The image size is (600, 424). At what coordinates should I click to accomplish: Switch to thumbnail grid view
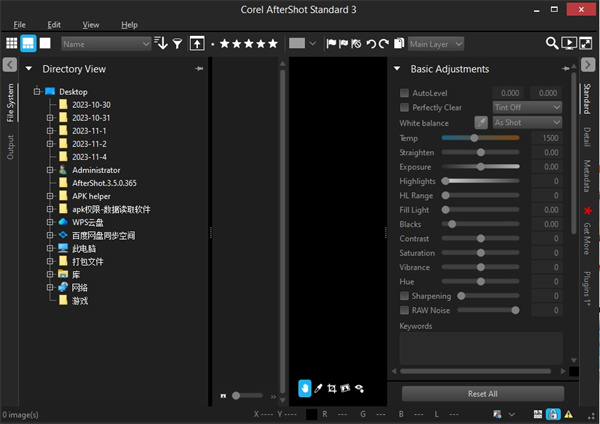[11, 43]
